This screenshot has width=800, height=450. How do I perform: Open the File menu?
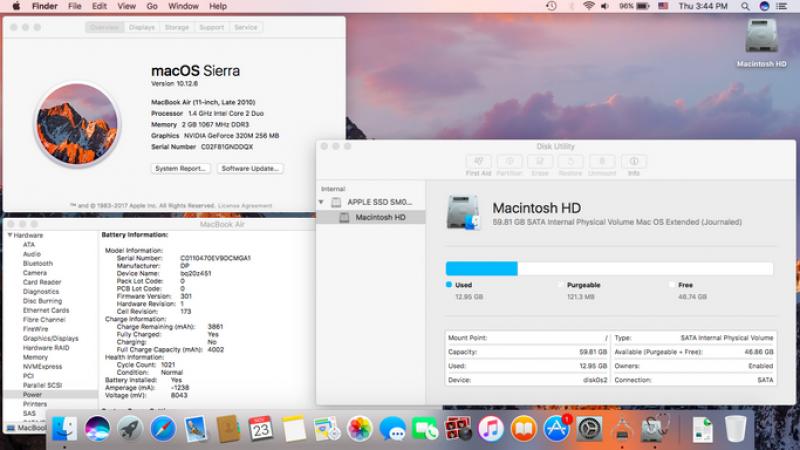click(74, 6)
